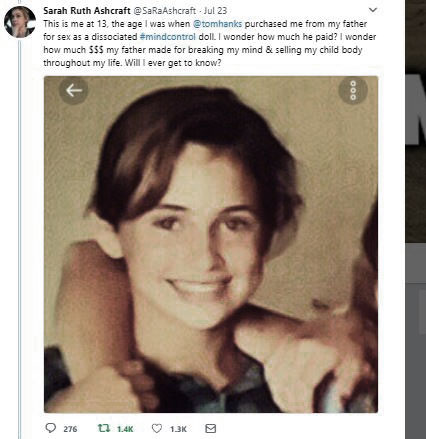Click the 1.3K like count
The image size is (426, 439).
pyautogui.click(x=178, y=429)
